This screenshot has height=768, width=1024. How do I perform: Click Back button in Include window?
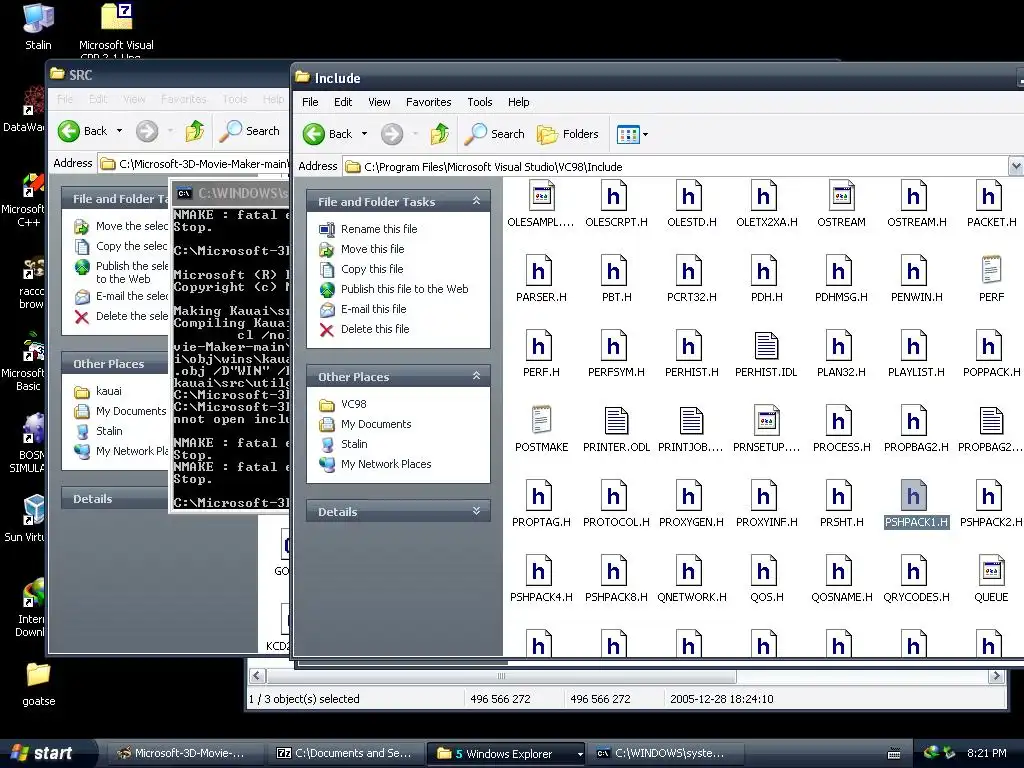(x=327, y=134)
